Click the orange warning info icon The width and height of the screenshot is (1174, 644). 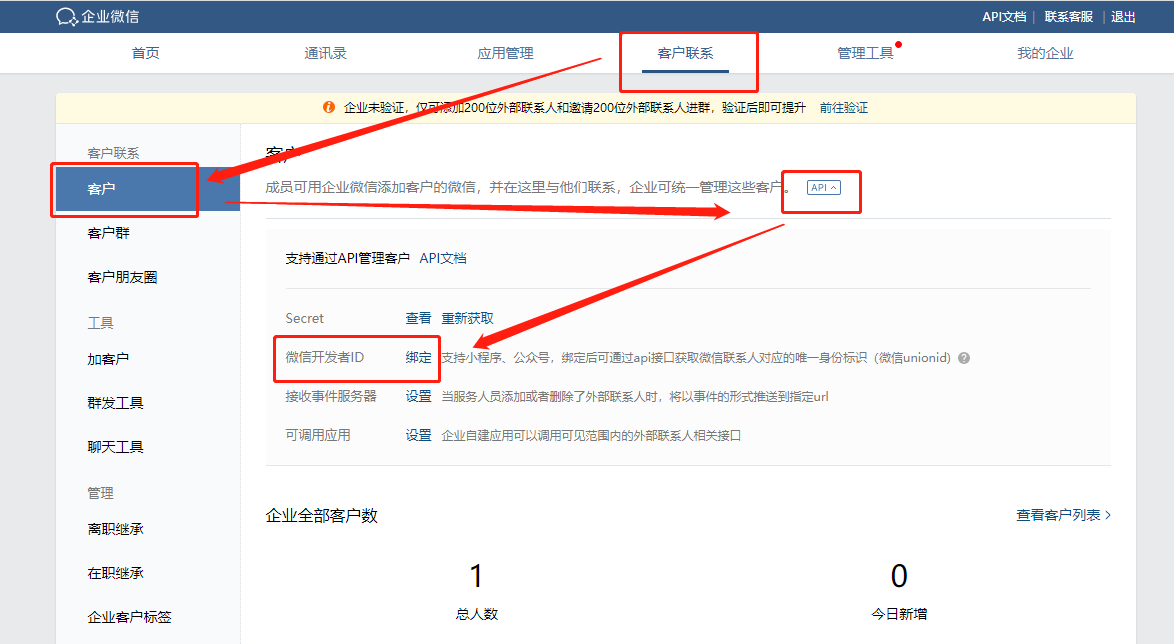328,107
